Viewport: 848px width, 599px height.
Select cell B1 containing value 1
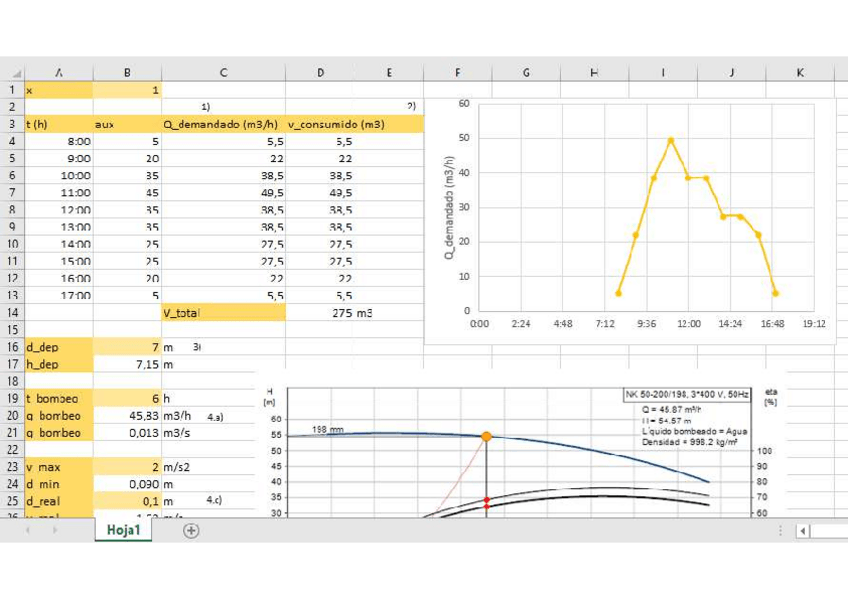click(127, 90)
